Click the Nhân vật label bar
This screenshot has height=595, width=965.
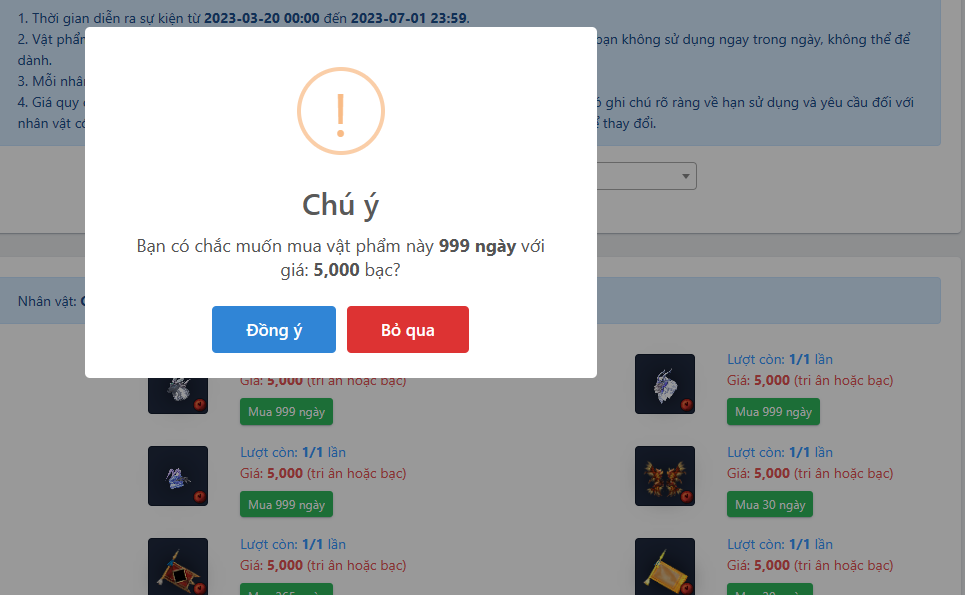click(470, 301)
